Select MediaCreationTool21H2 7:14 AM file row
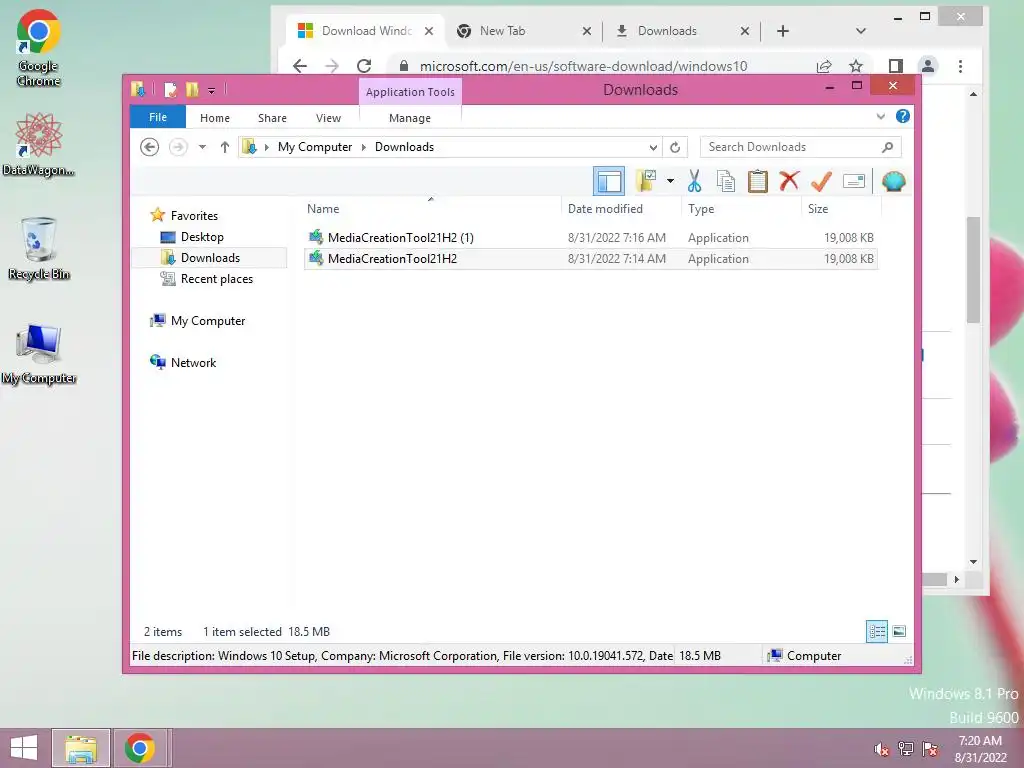 [x=590, y=259]
